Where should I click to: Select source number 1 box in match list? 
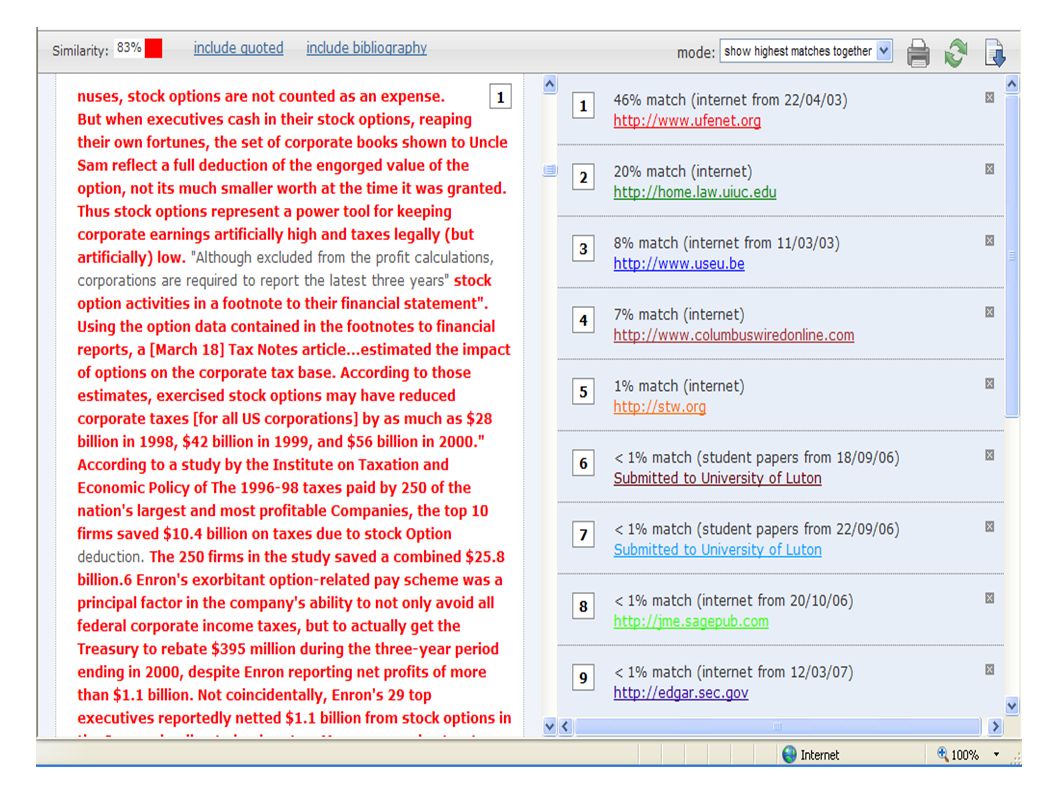[x=583, y=106]
